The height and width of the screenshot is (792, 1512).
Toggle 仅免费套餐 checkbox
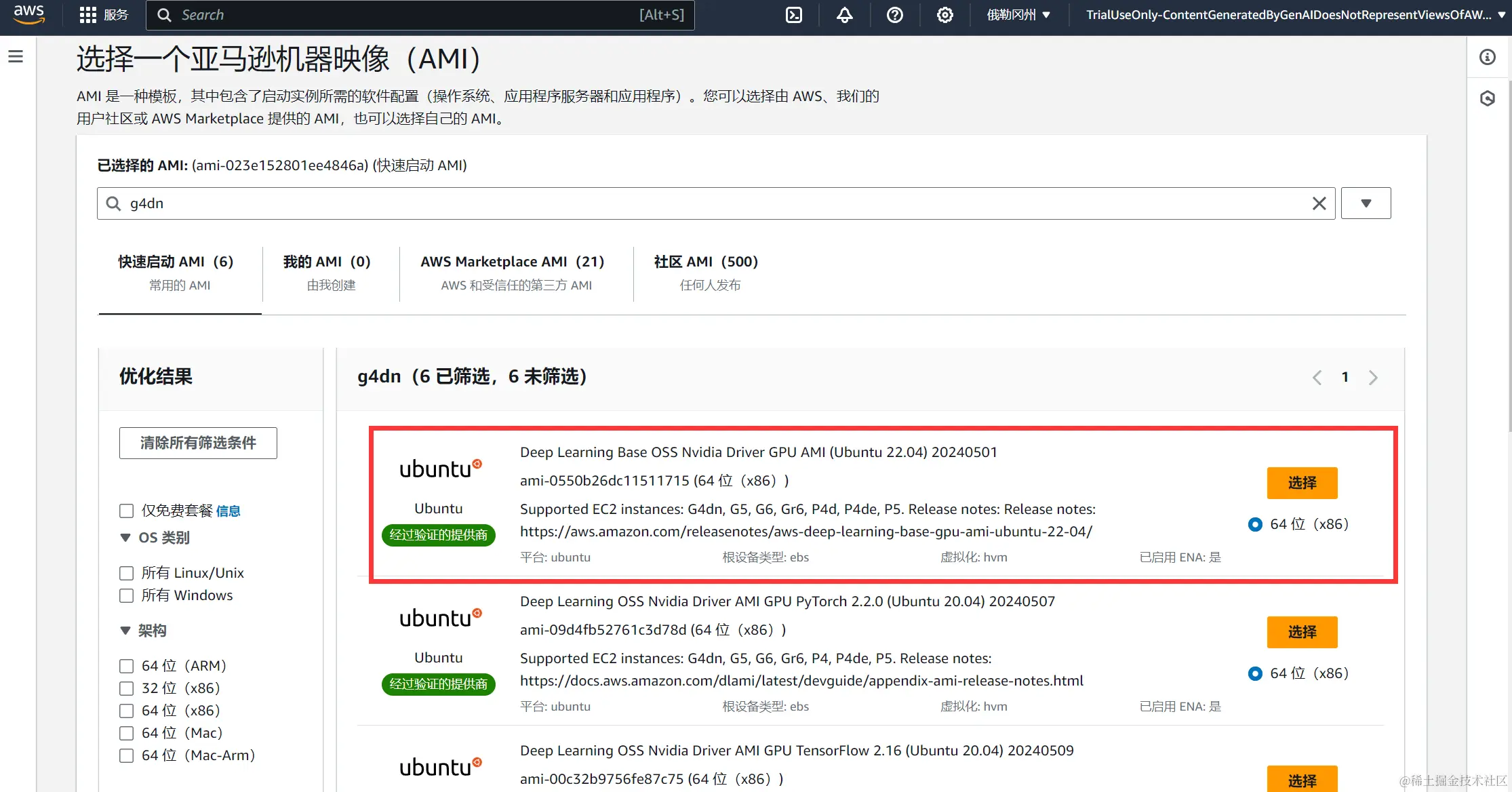pos(127,511)
